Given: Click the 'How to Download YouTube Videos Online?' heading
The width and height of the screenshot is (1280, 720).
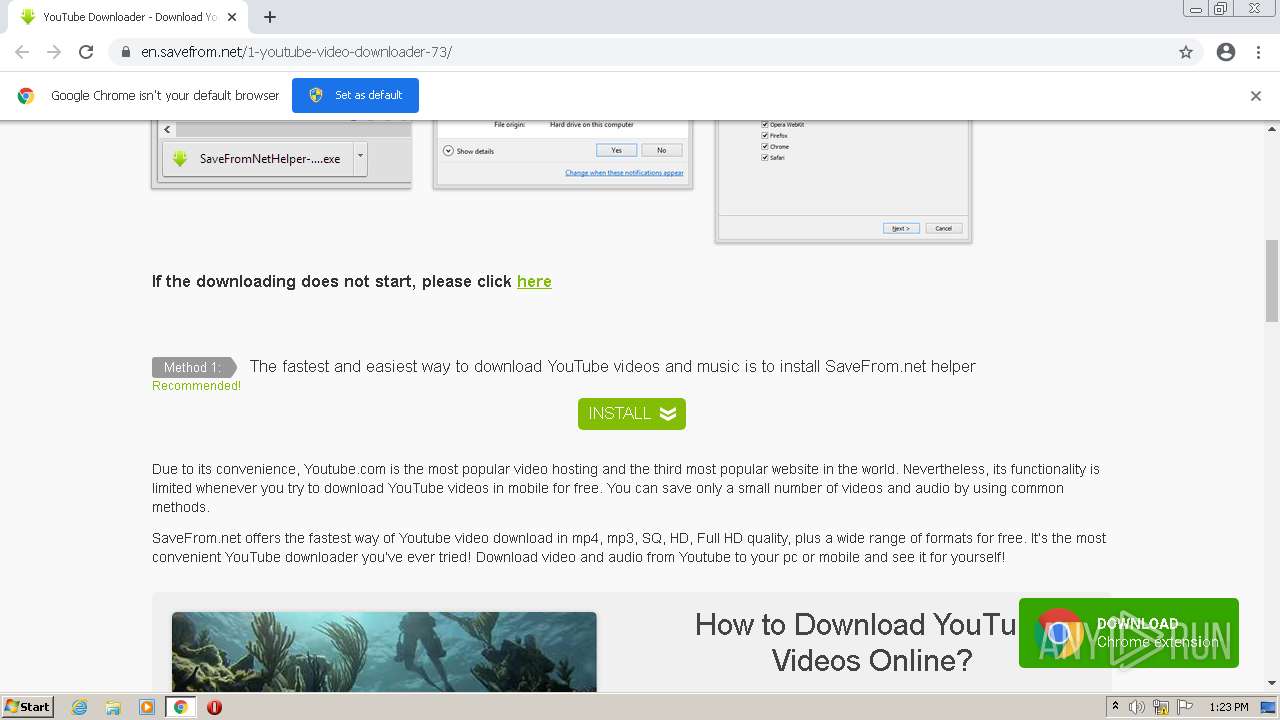Looking at the screenshot, I should tap(872, 642).
